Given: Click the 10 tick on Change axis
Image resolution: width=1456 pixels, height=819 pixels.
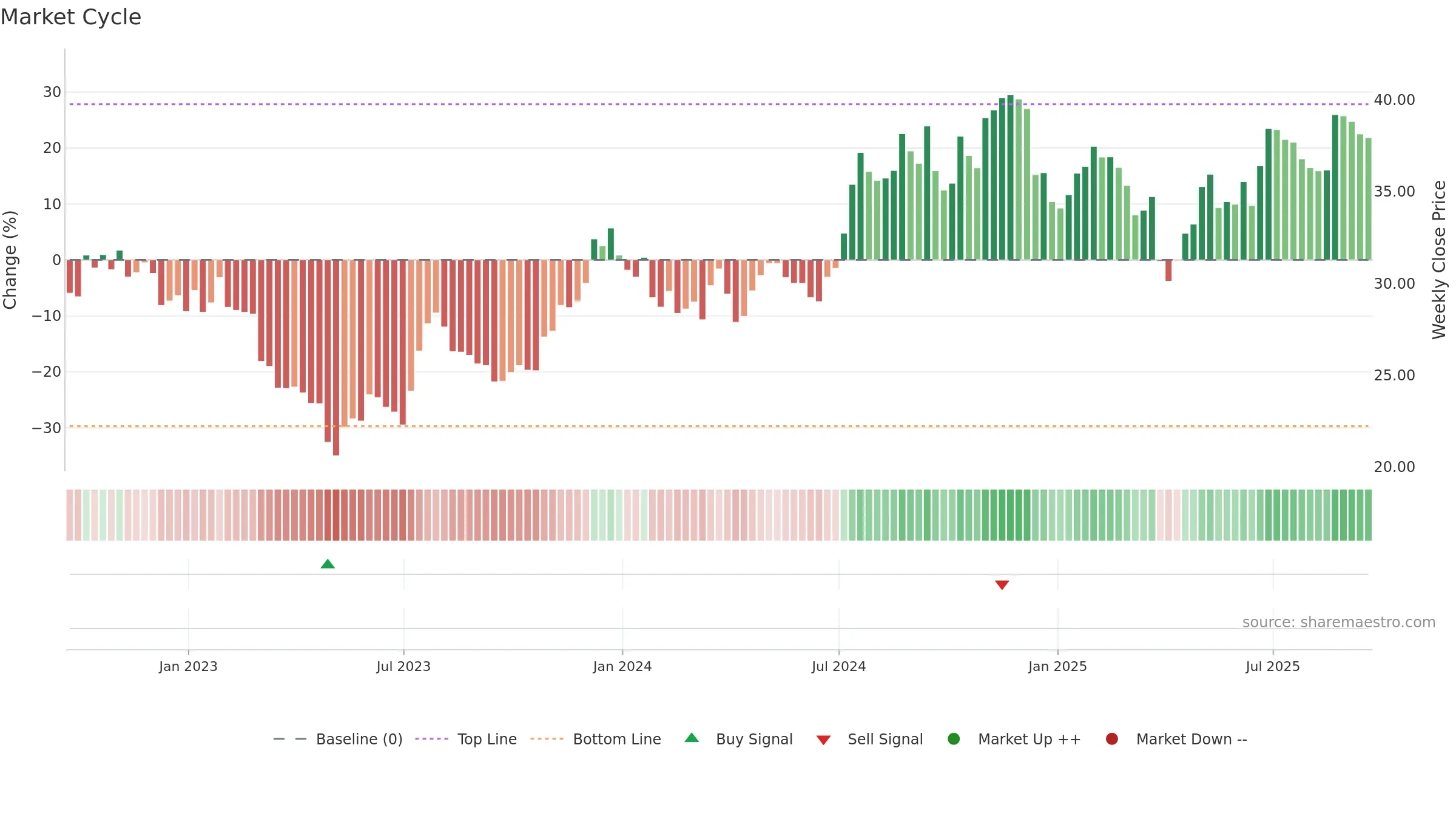Looking at the screenshot, I should tap(52, 204).
